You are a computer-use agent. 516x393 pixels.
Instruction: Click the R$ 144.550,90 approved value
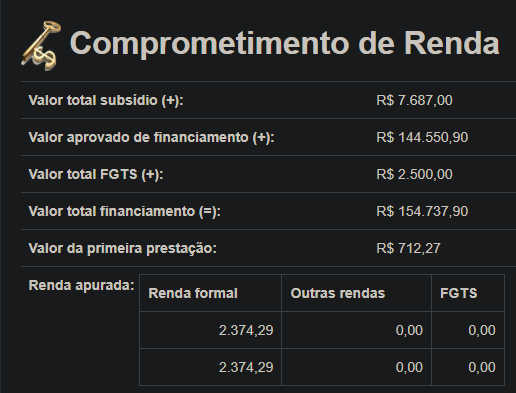pos(422,137)
